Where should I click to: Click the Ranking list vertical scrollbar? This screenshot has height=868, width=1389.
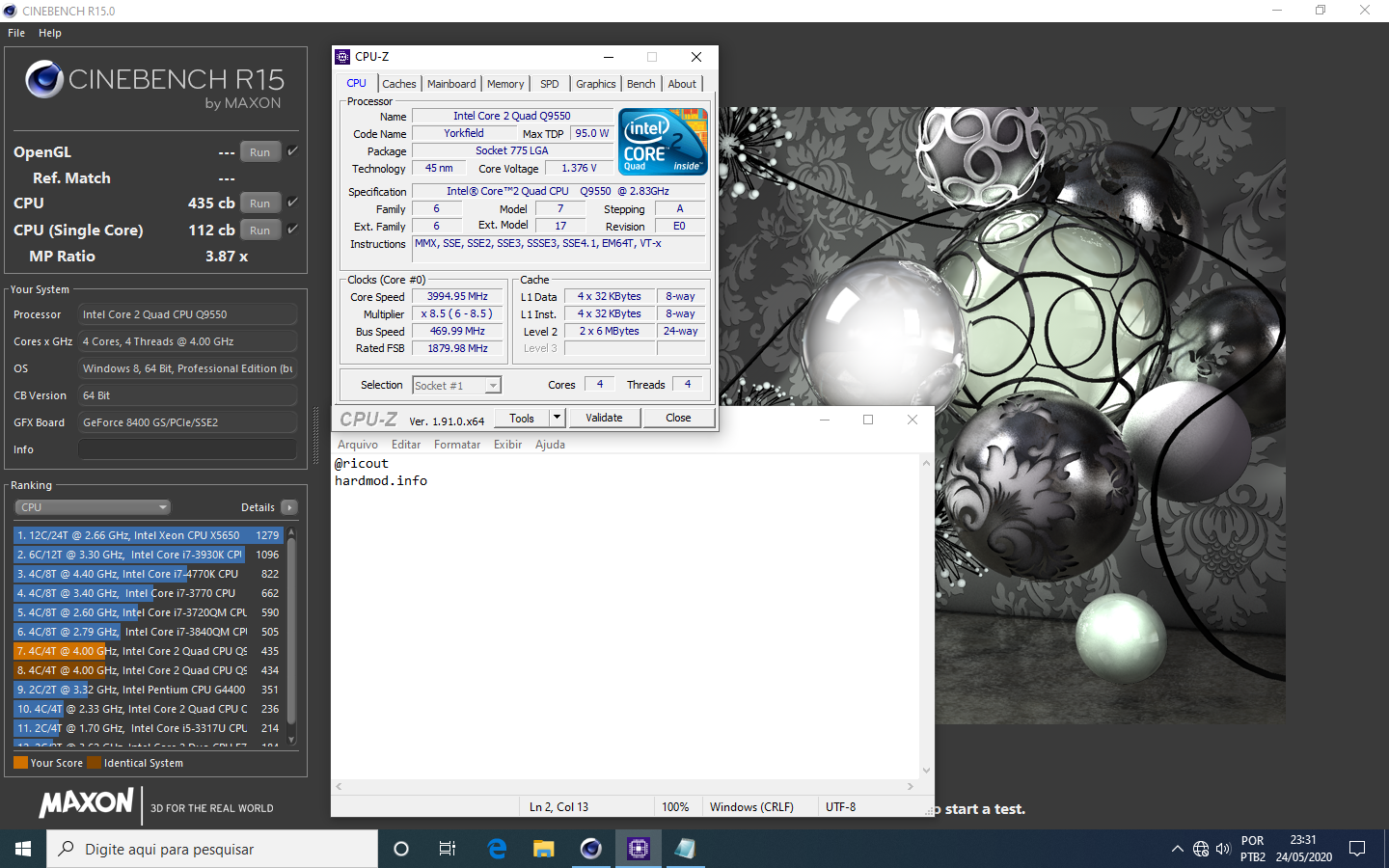[x=291, y=637]
